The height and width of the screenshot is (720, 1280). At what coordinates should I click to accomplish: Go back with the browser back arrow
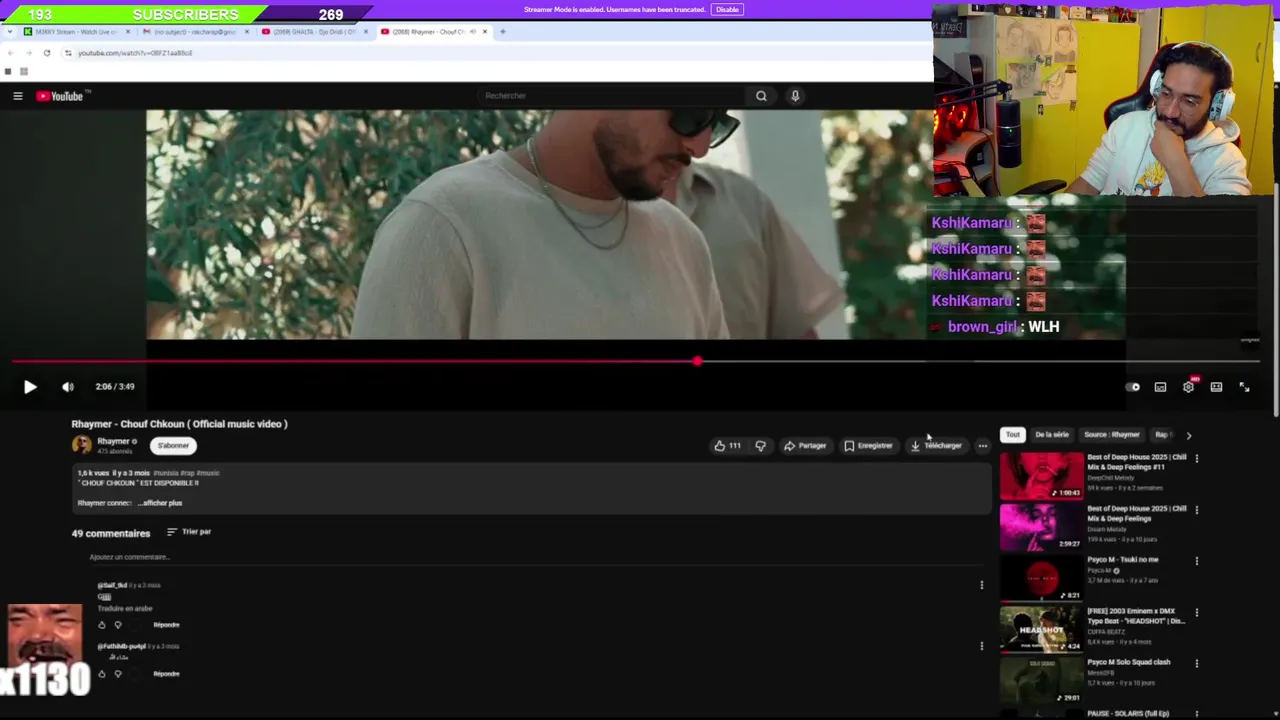coord(10,53)
